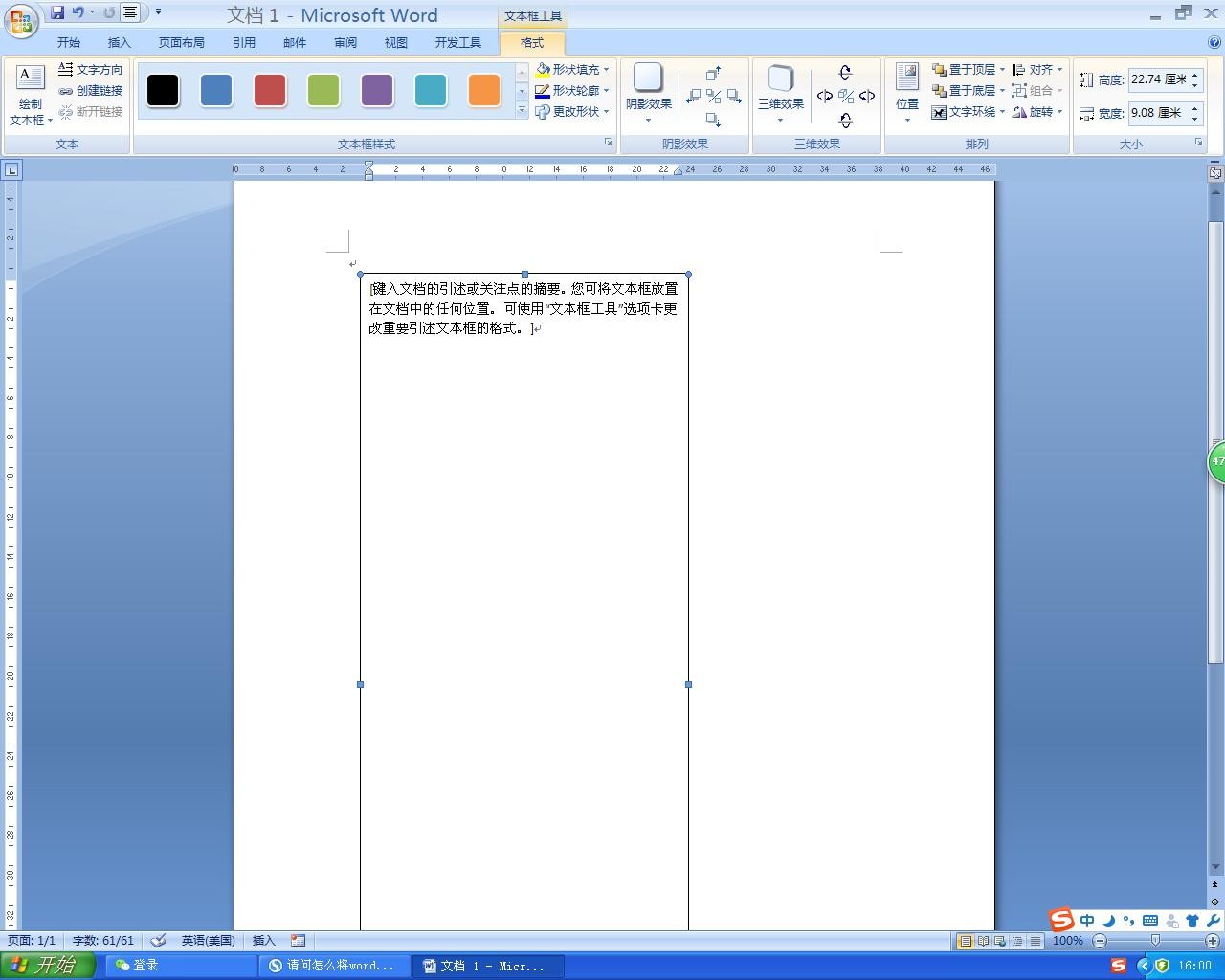Viewport: 1225px width, 980px height.
Task: Nudge shadow up
Action: point(713,74)
